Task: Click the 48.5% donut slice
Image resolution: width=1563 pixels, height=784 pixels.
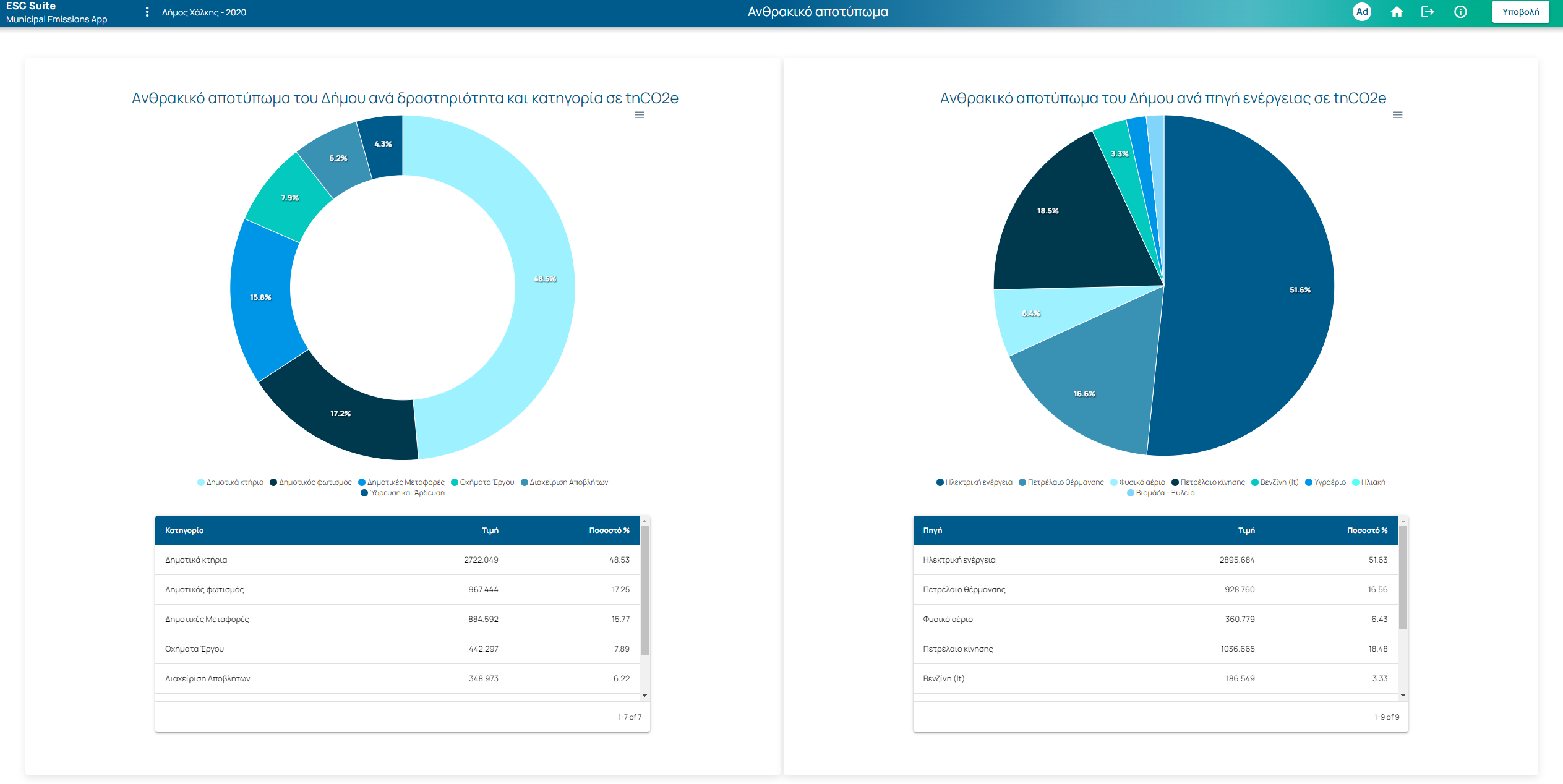Action: pyautogui.click(x=545, y=279)
